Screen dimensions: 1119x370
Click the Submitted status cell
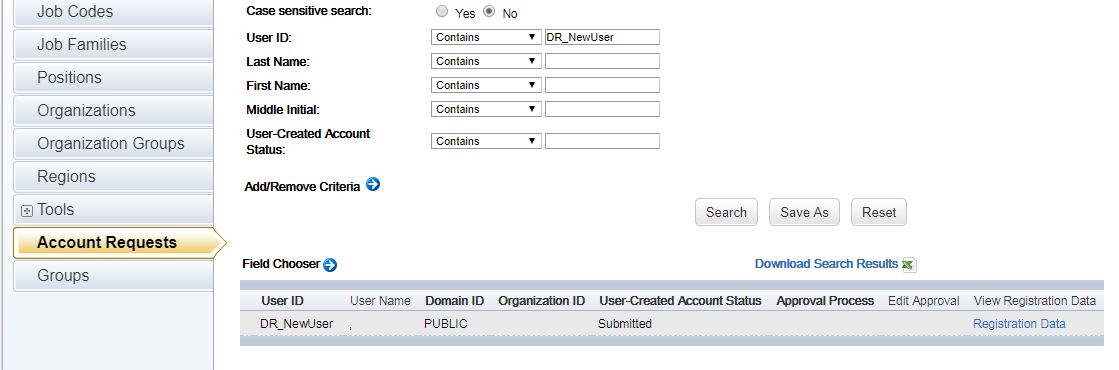(x=625, y=324)
